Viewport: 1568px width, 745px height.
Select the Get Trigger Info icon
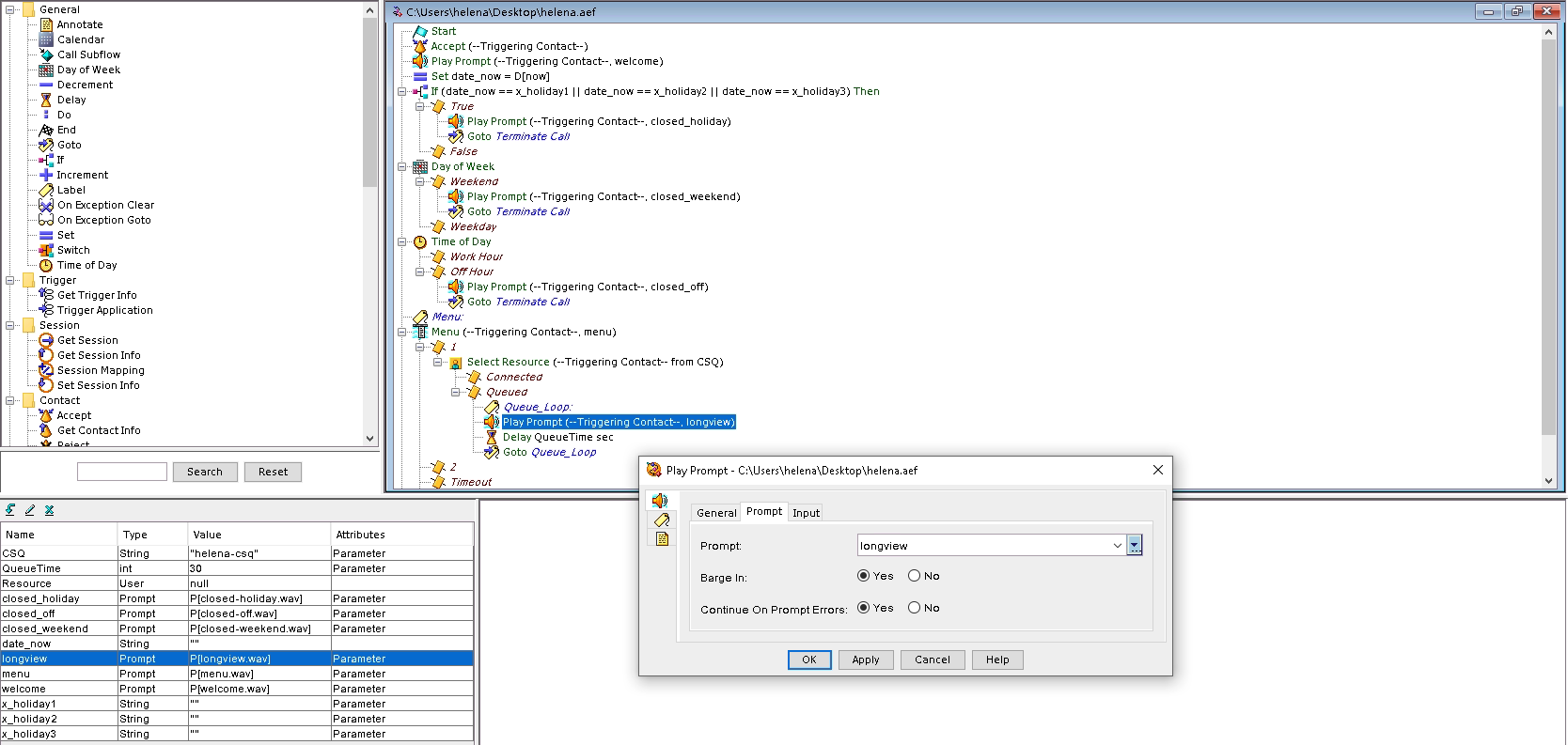click(x=46, y=295)
